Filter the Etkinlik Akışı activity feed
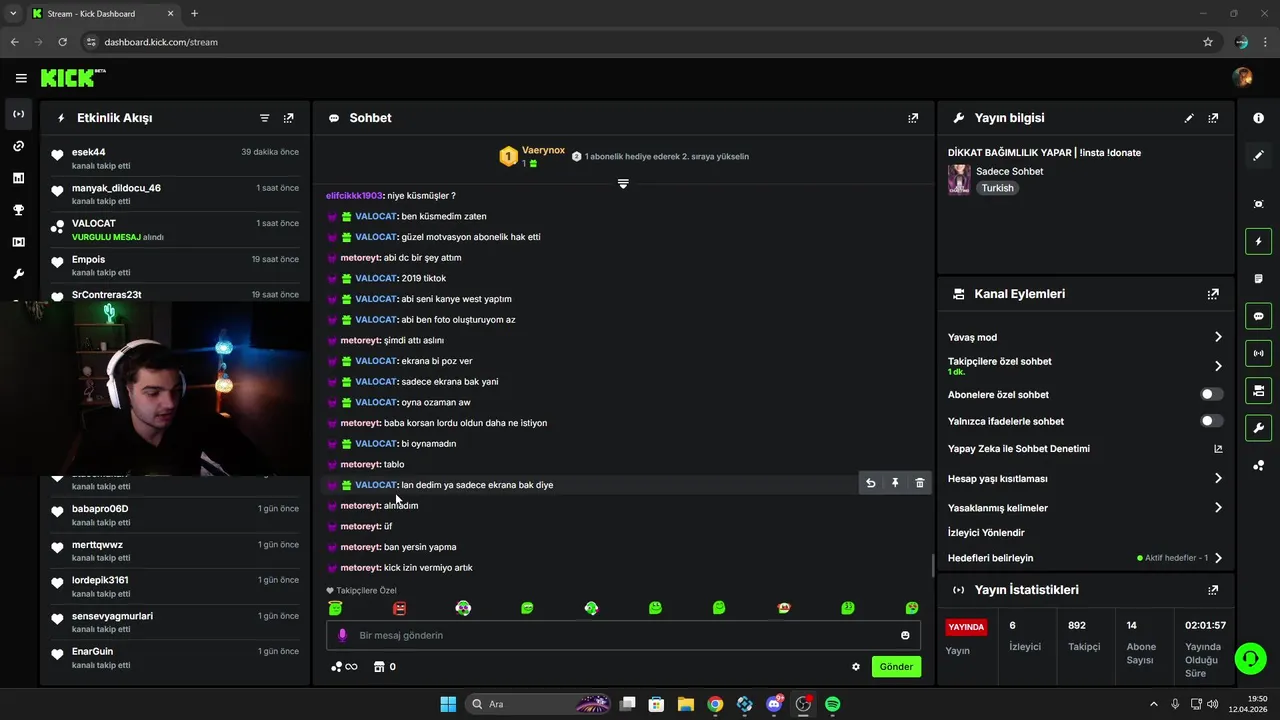 tap(265, 118)
